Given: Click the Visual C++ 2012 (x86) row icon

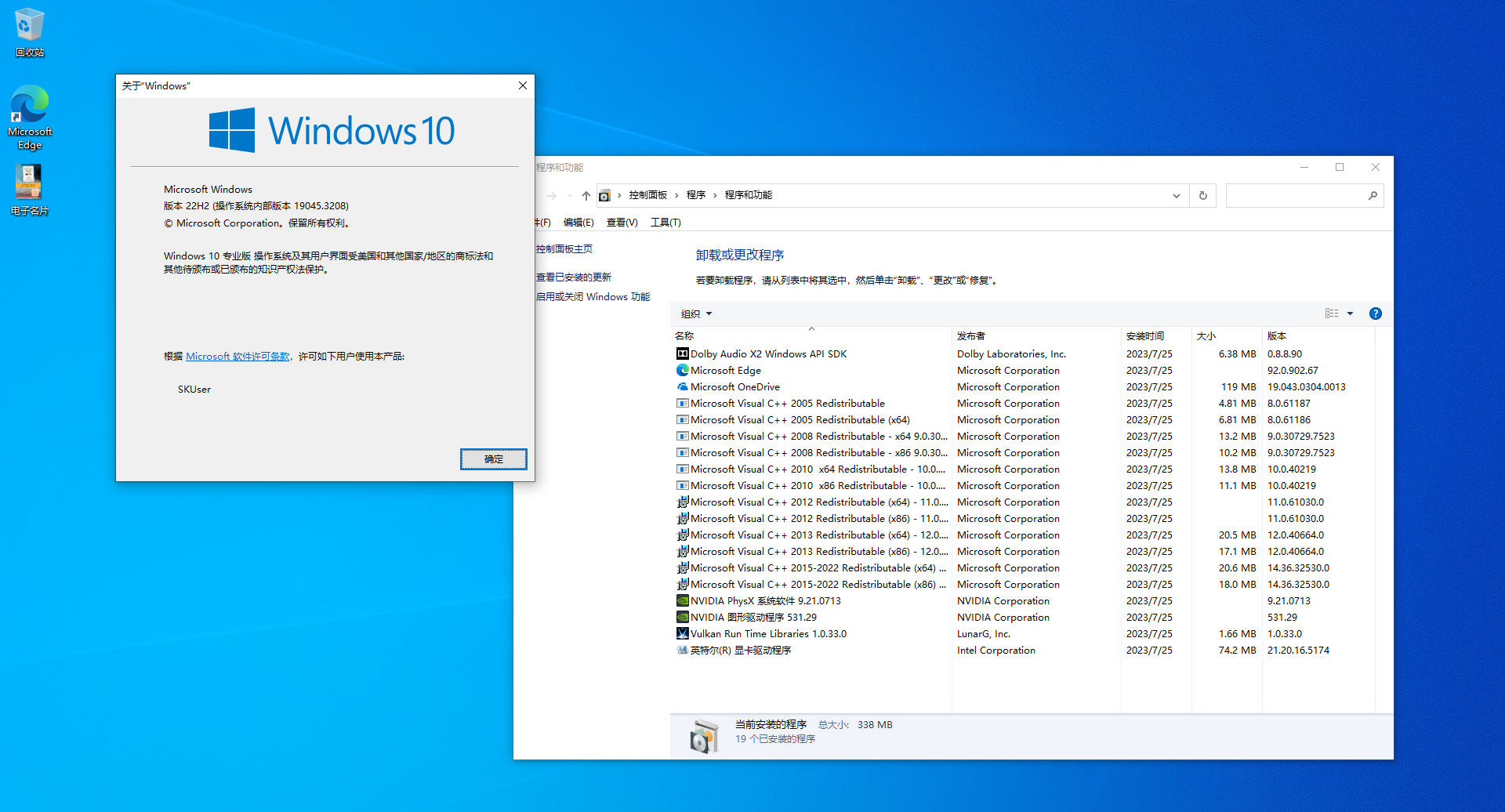Looking at the screenshot, I should [x=683, y=519].
